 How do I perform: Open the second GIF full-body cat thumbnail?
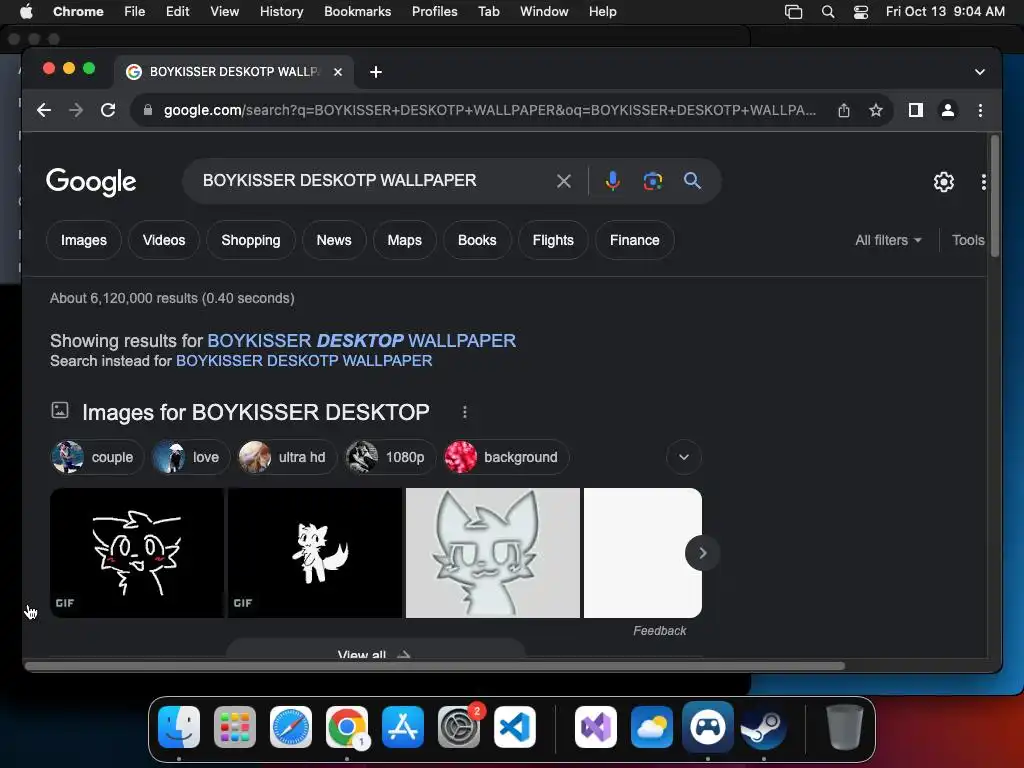point(315,553)
